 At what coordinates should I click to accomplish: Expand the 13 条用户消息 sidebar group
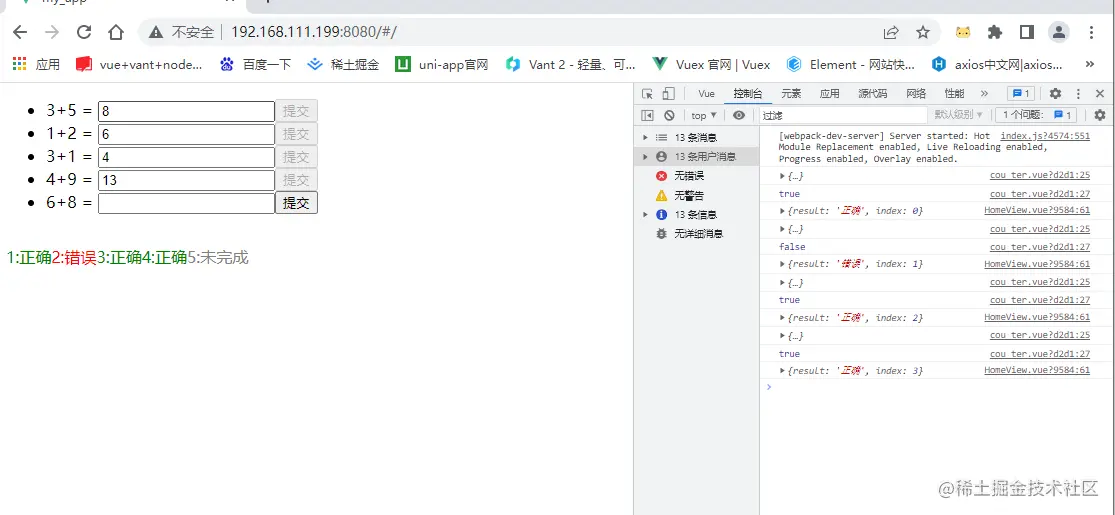[x=645, y=156]
